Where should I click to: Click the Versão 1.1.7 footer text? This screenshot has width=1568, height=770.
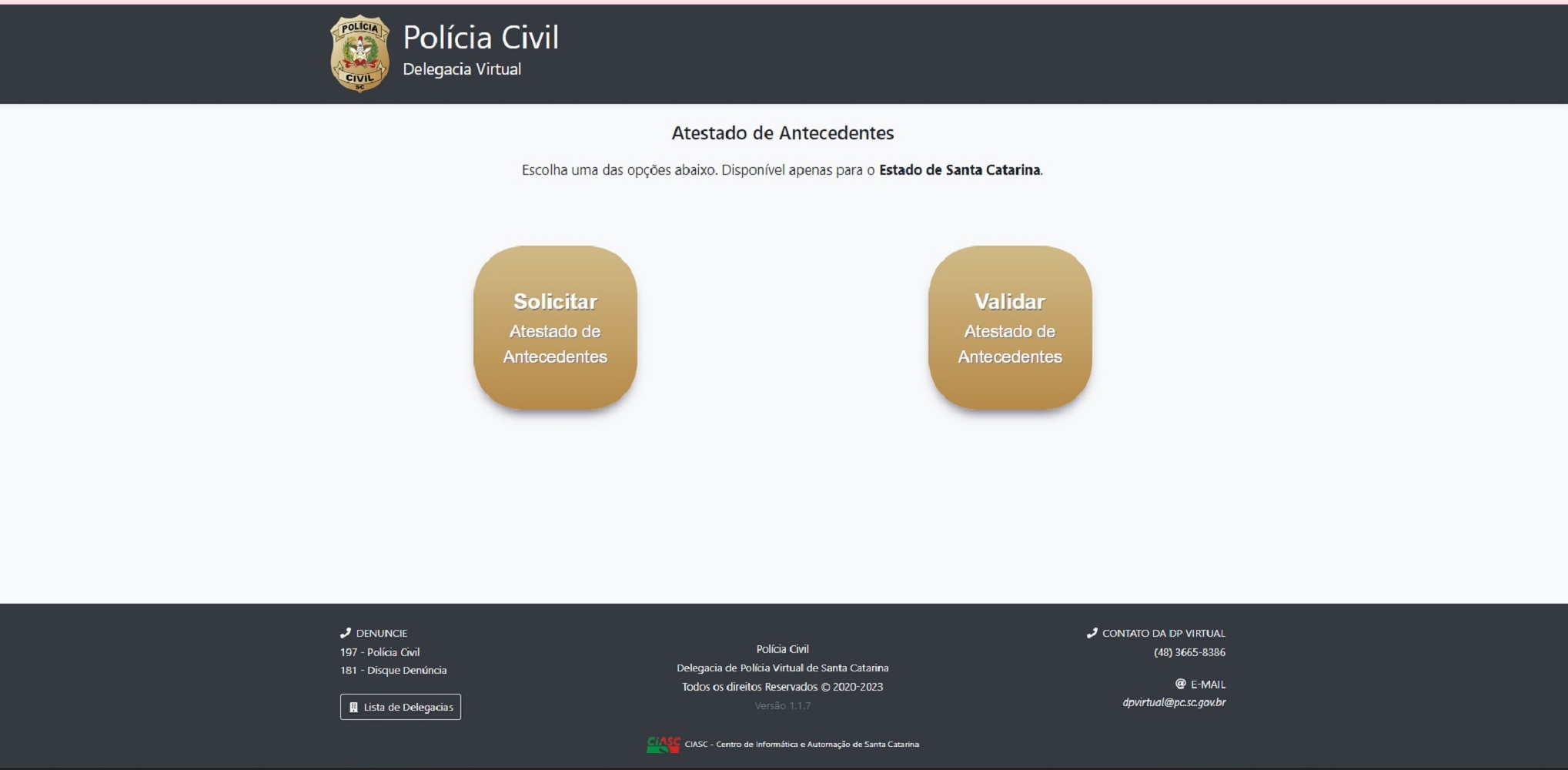pyautogui.click(x=782, y=705)
